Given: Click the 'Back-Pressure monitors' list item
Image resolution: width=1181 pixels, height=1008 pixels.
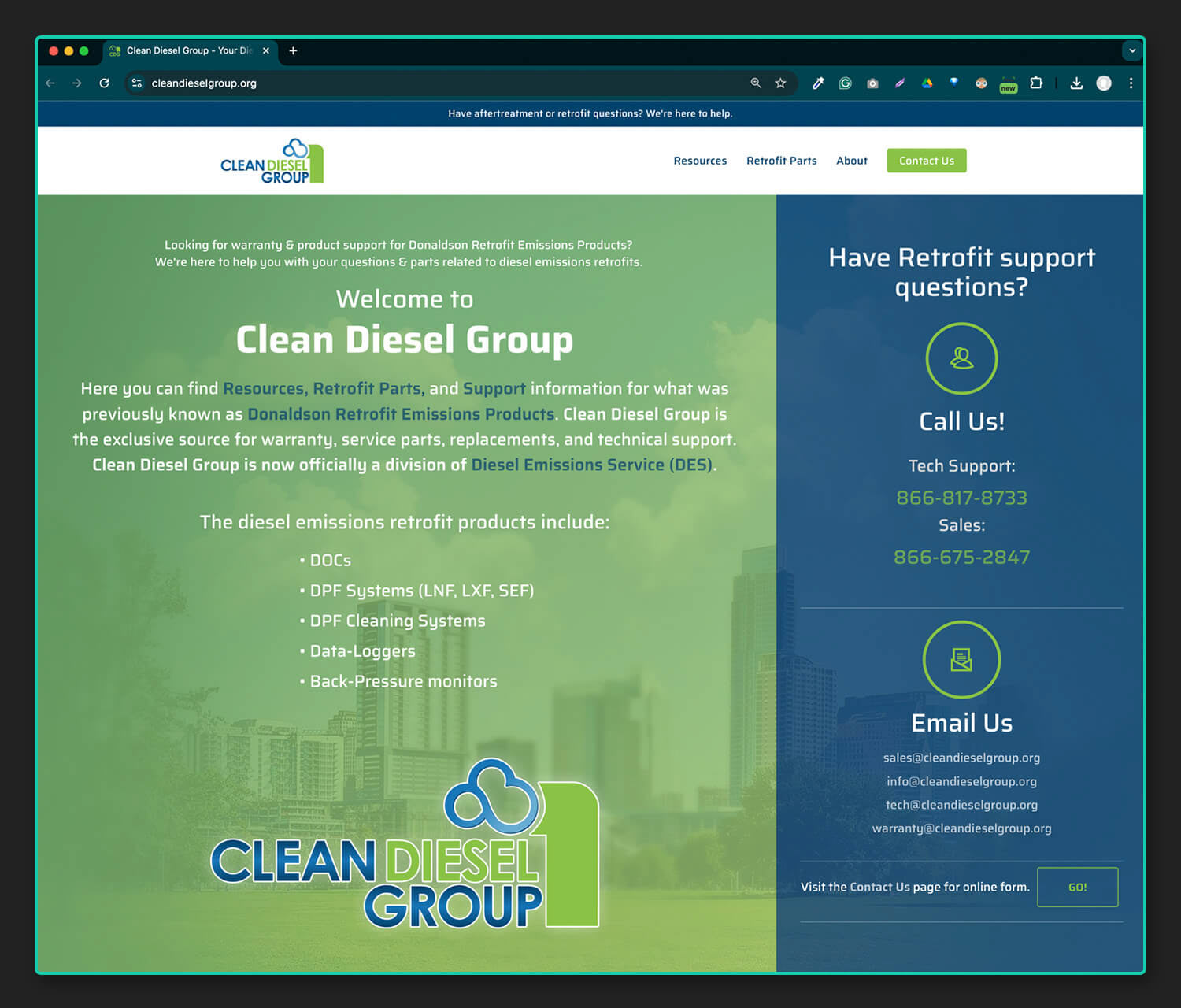Looking at the screenshot, I should 403,681.
